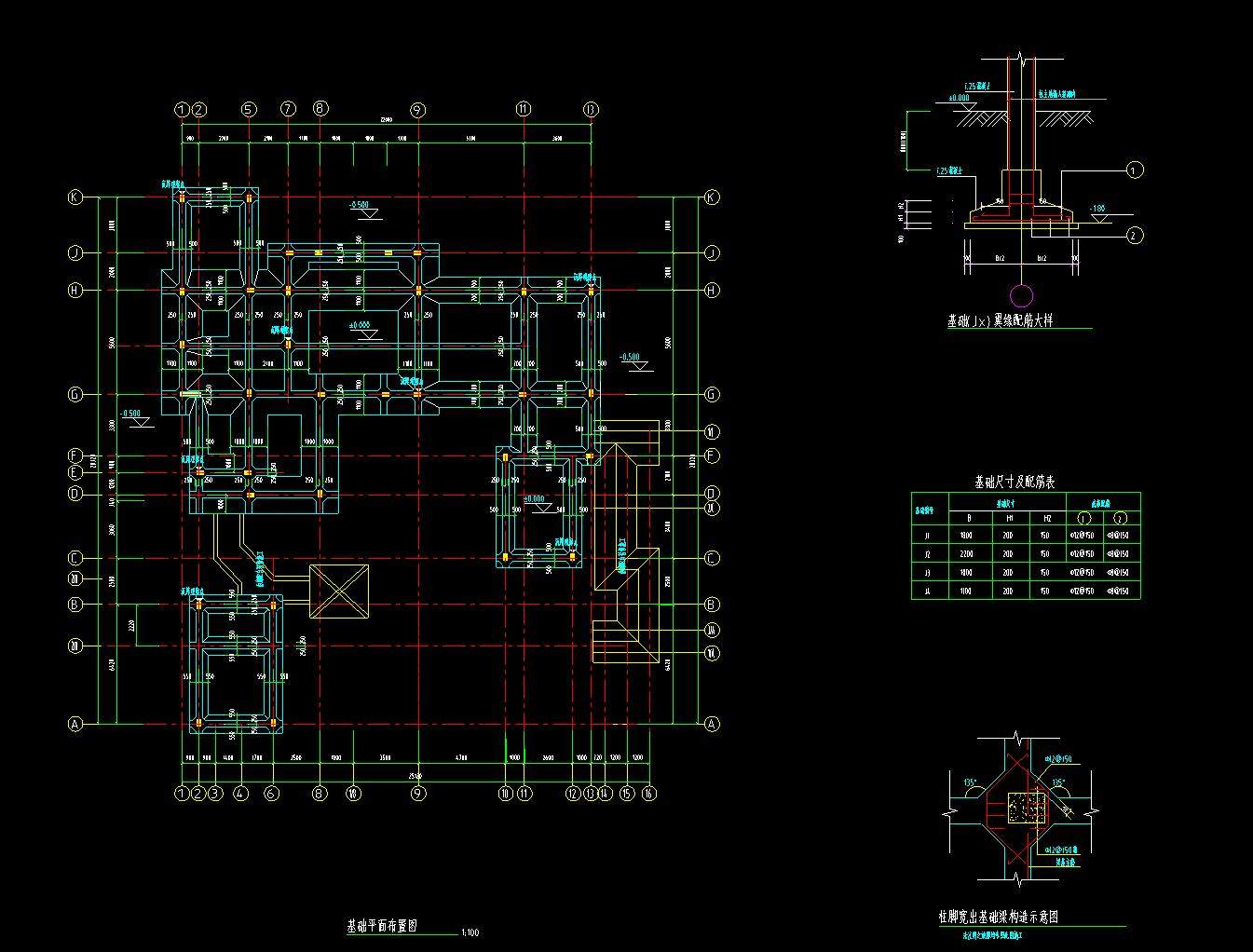Pick callout bubble 2 in footing section detail
Viewport: 1253px width, 952px height.
[1134, 235]
